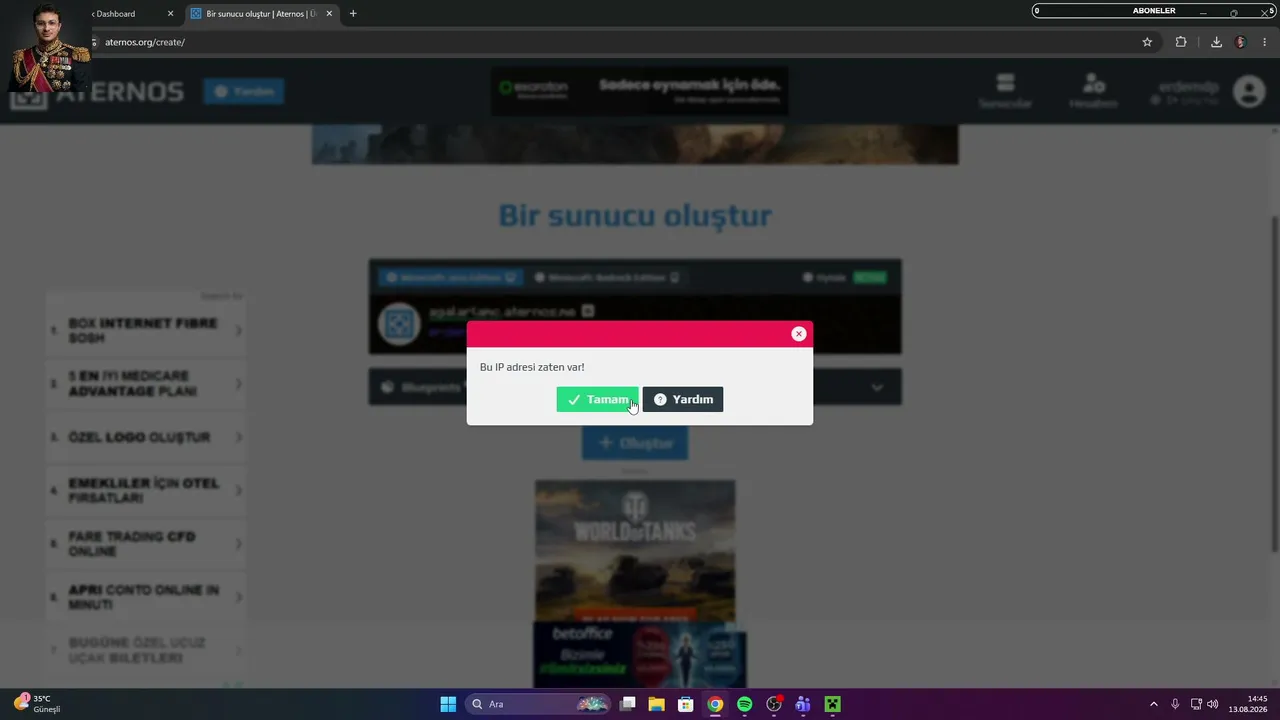Open File Explorer from the taskbar
Viewport: 1280px width, 720px height.
[x=657, y=704]
